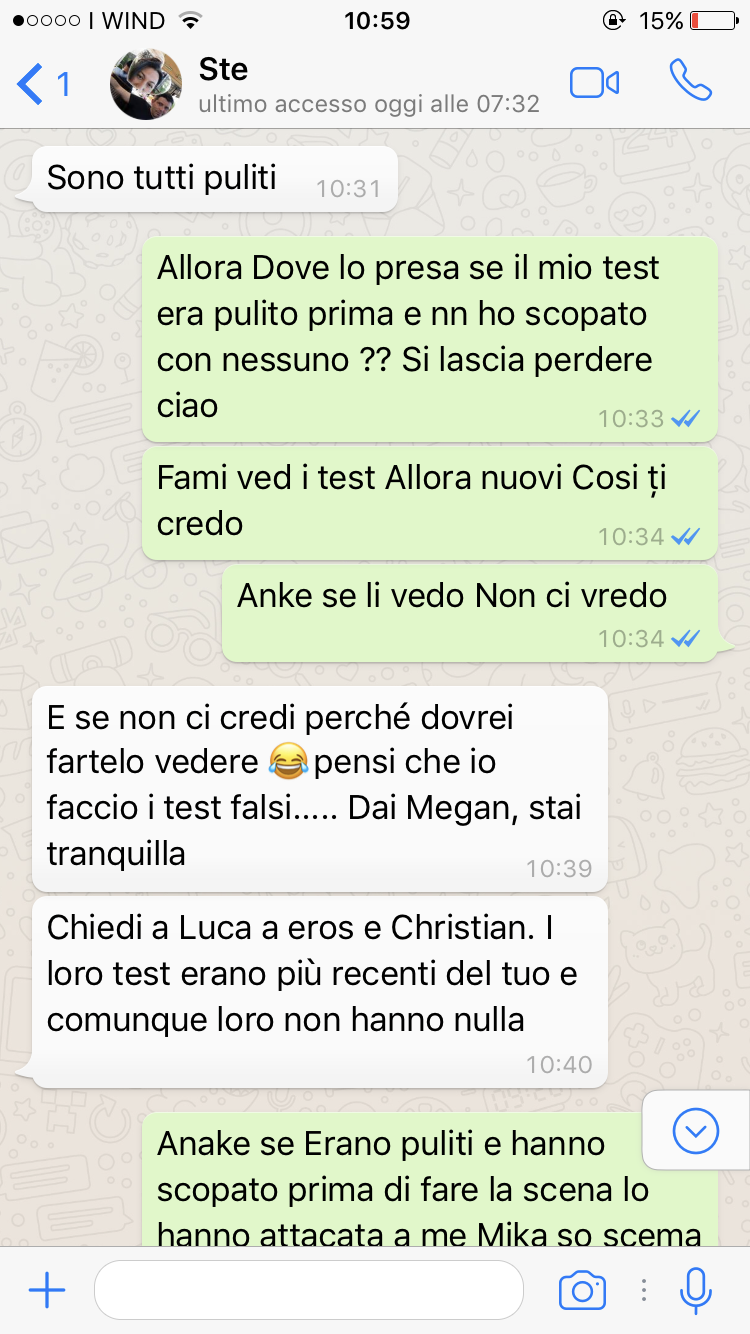Open Ste's profile picture
750x1334 pixels.
point(146,84)
